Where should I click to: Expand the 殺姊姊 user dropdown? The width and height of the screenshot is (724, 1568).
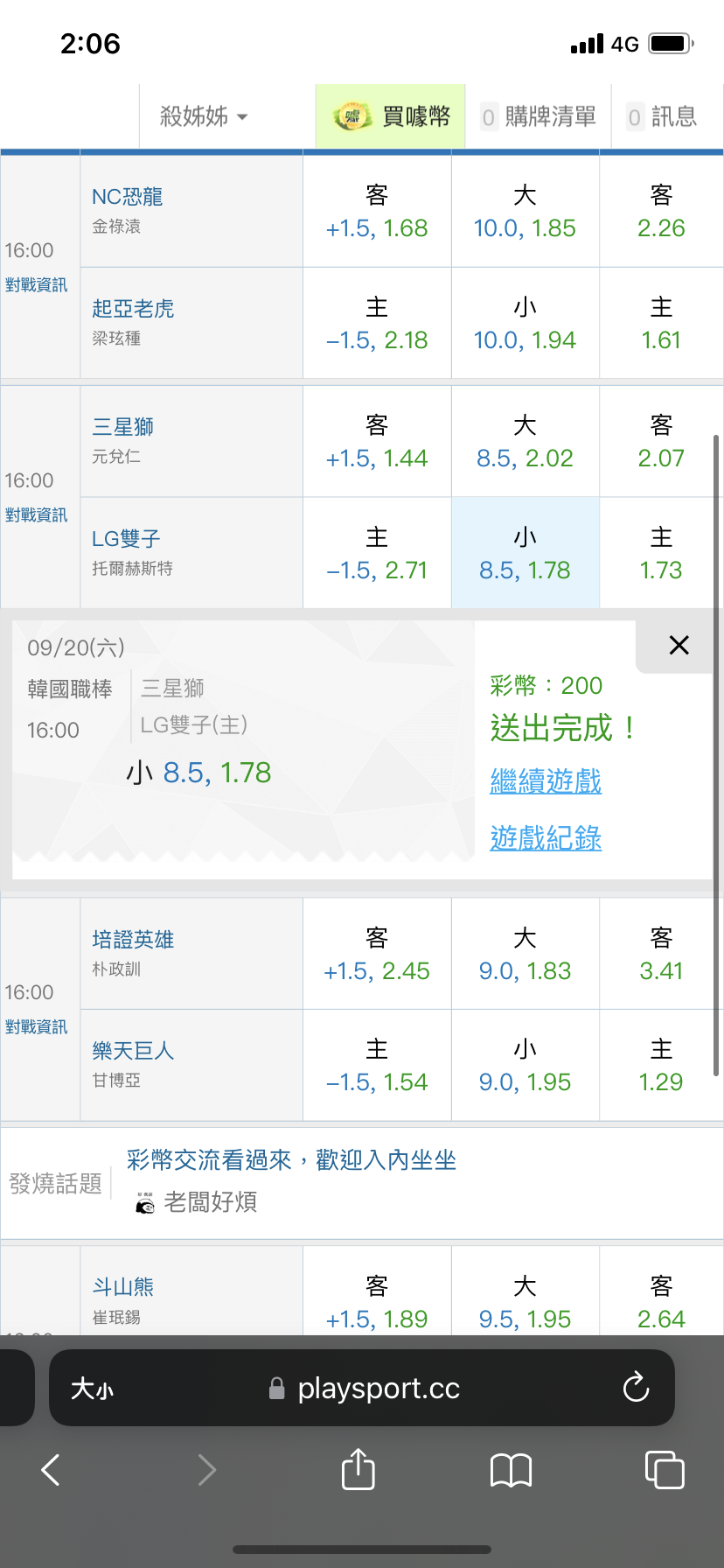(x=204, y=116)
